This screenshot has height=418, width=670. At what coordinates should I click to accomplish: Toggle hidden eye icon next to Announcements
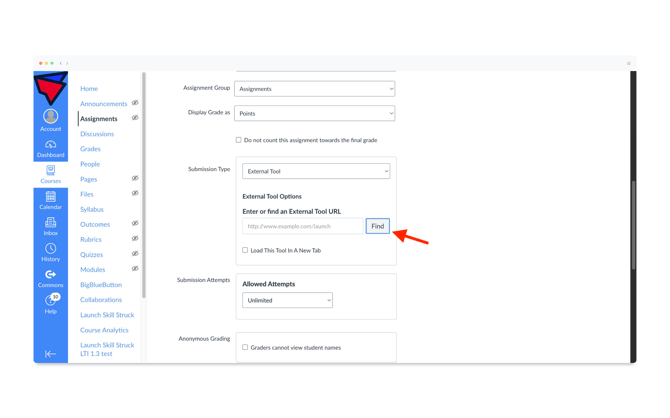(135, 103)
